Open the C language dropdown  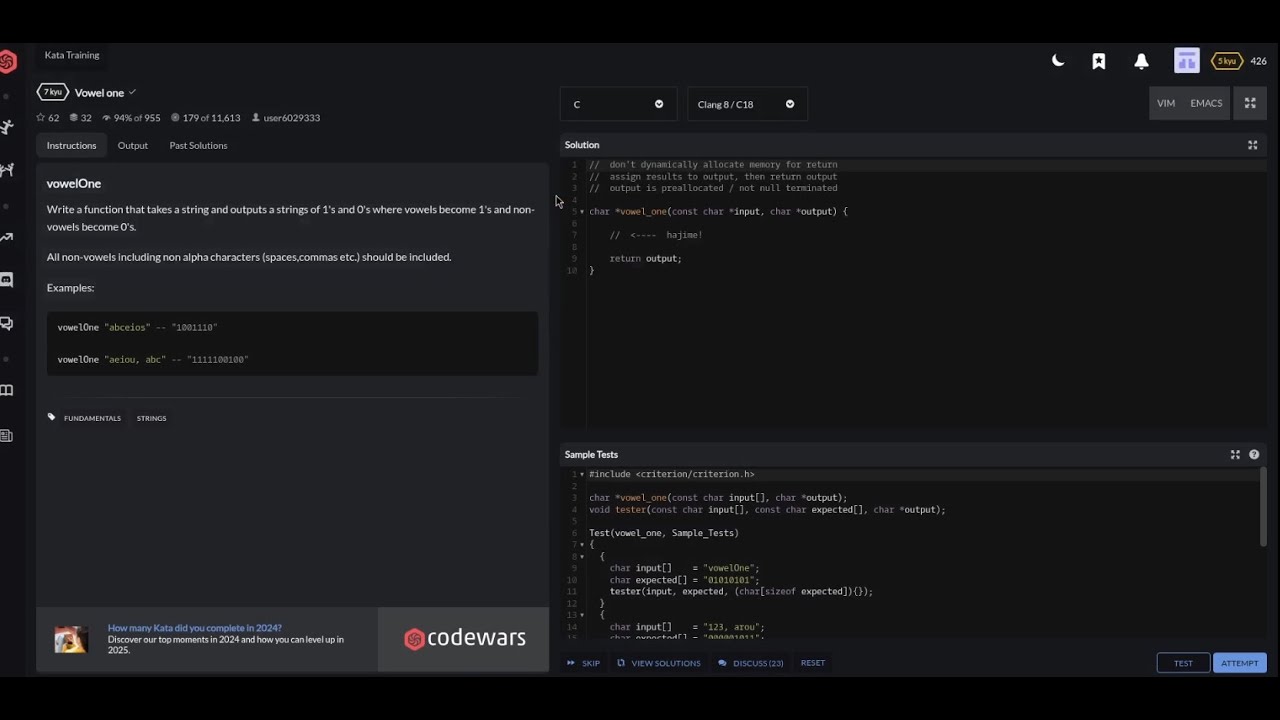click(x=618, y=104)
